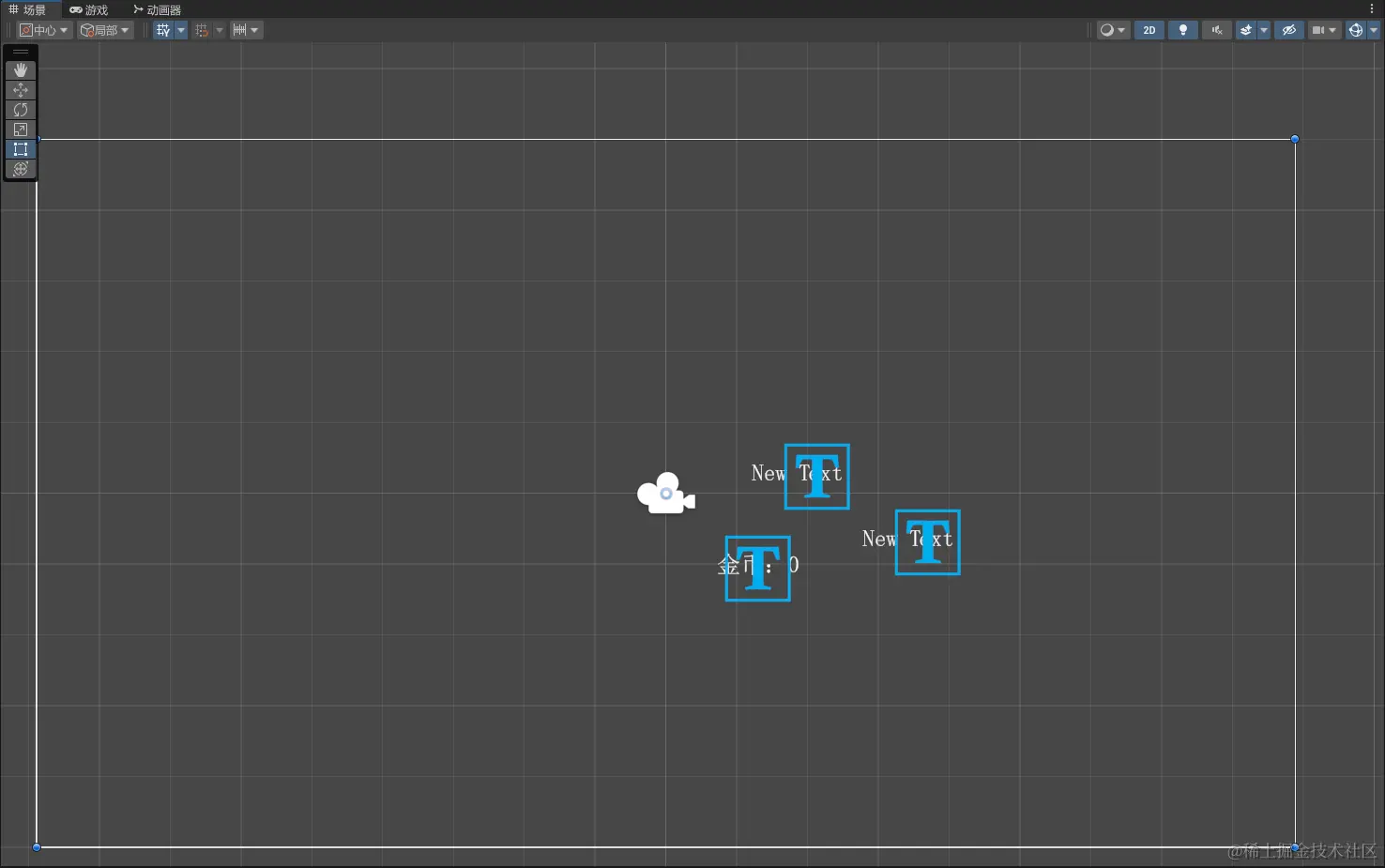Image resolution: width=1385 pixels, height=868 pixels.
Task: Toggle the gizmos button
Action: [1356, 30]
